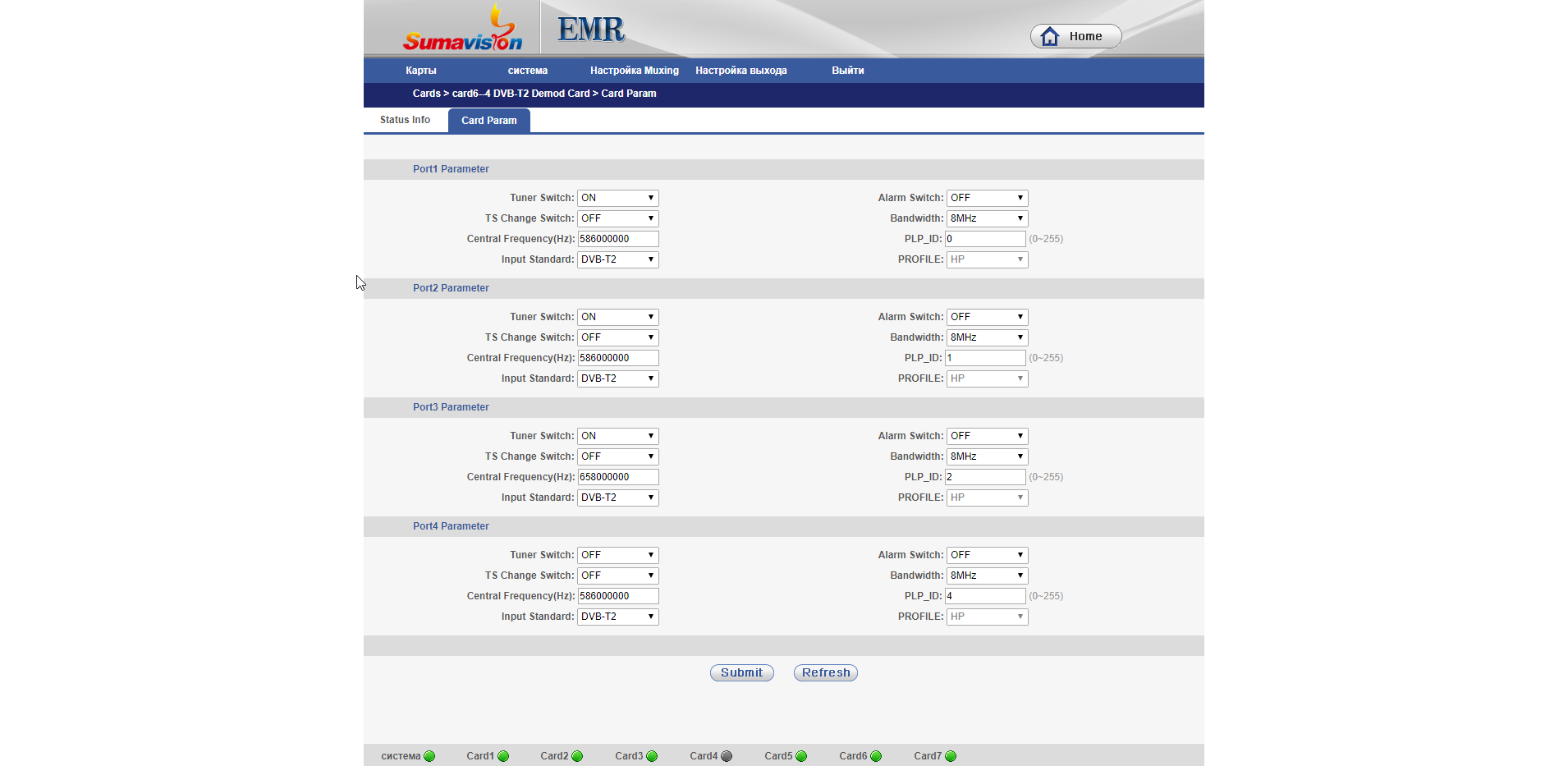Click the Submit button
1568x766 pixels.
coord(742,672)
